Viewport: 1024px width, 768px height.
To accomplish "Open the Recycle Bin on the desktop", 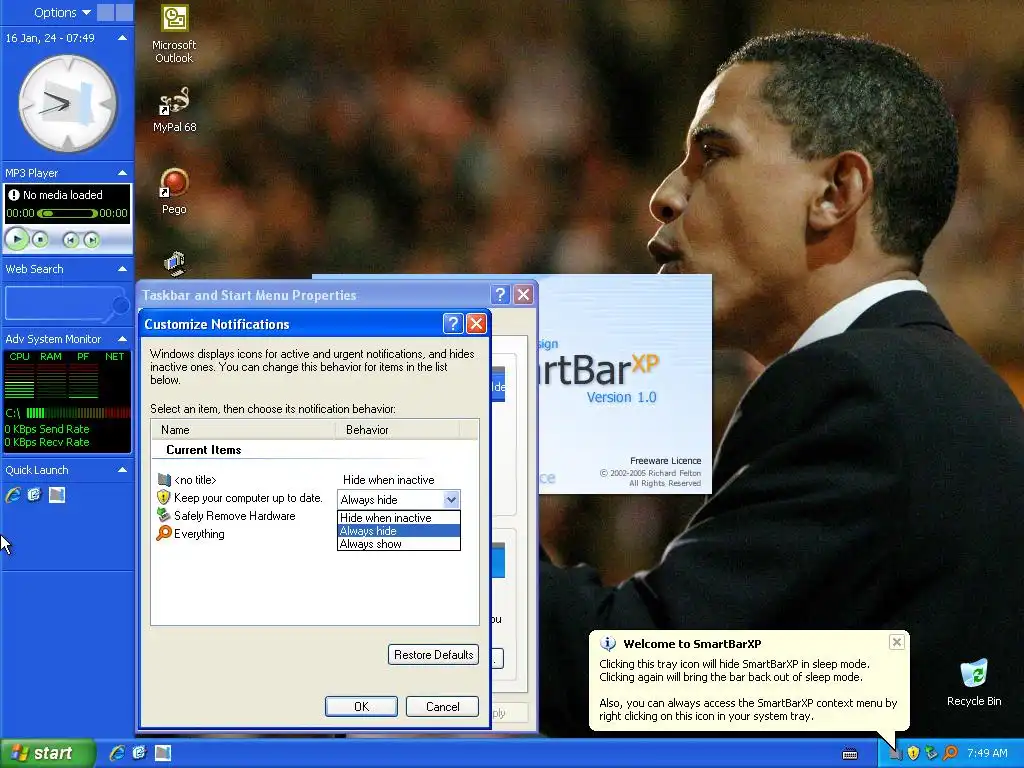I will click(x=974, y=682).
